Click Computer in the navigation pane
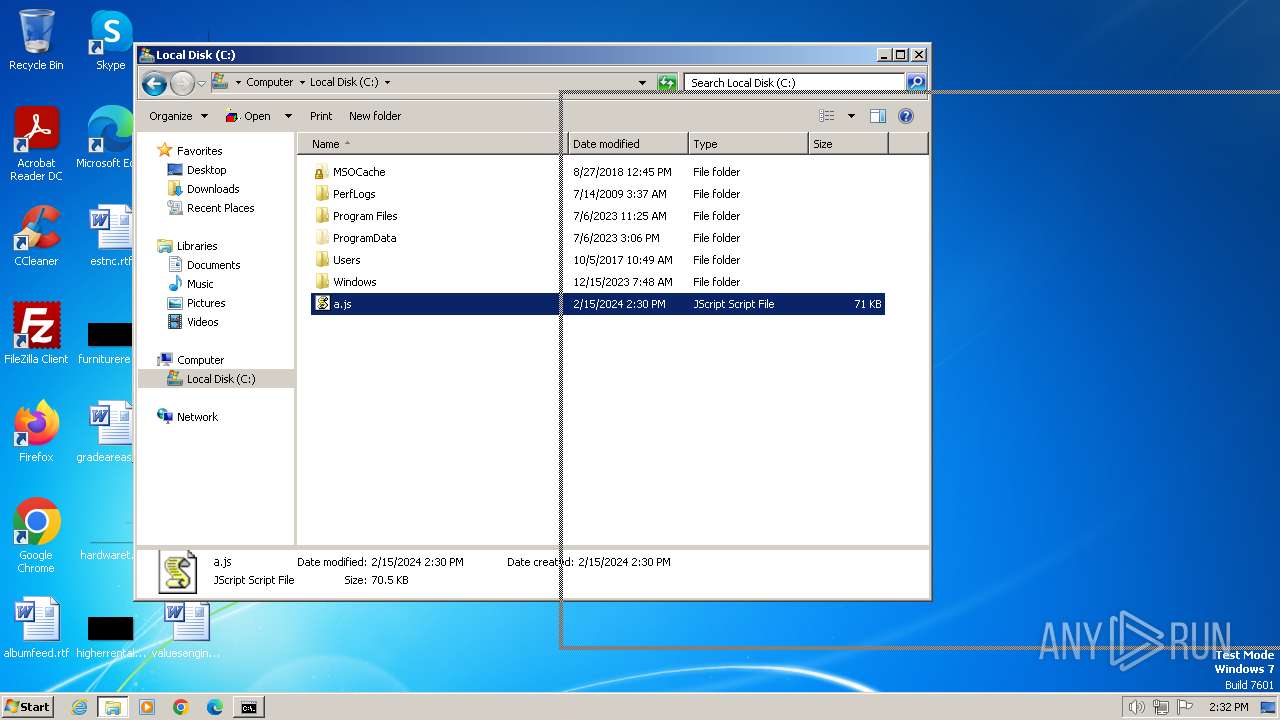 pyautogui.click(x=200, y=360)
